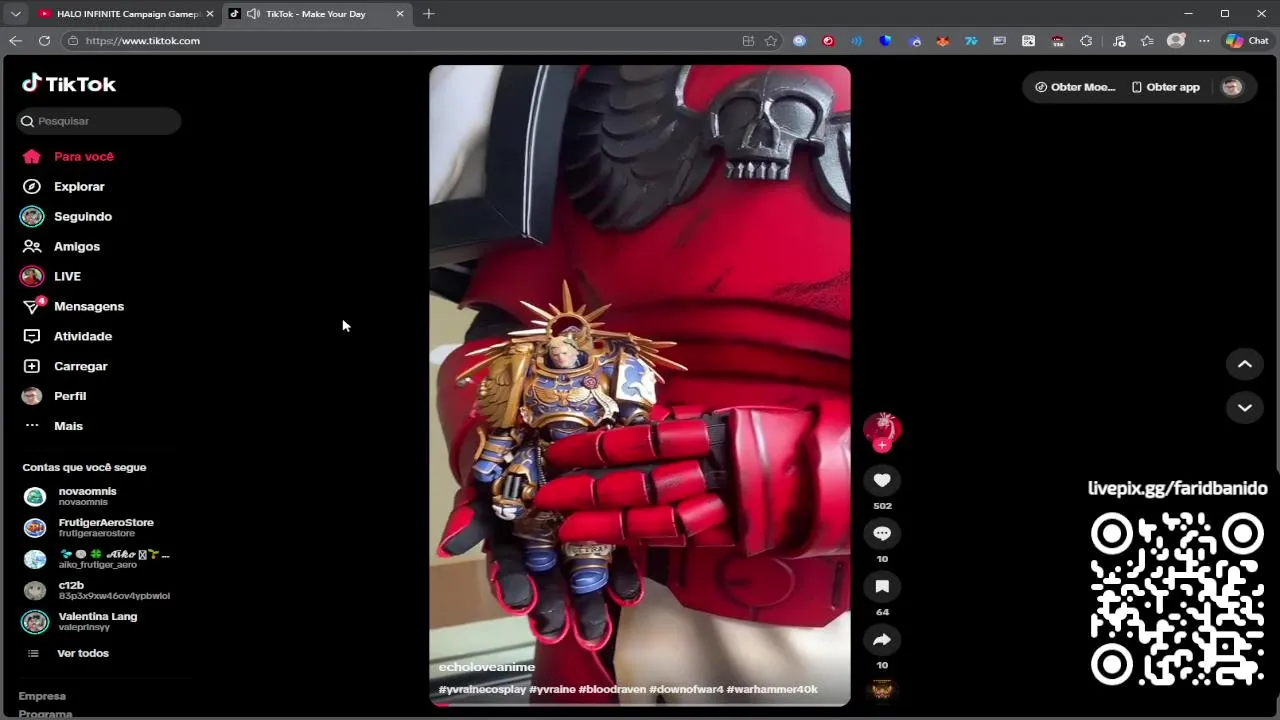This screenshot has height=720, width=1280.
Task: Mute the TikTok tab audio
Action: point(253,14)
